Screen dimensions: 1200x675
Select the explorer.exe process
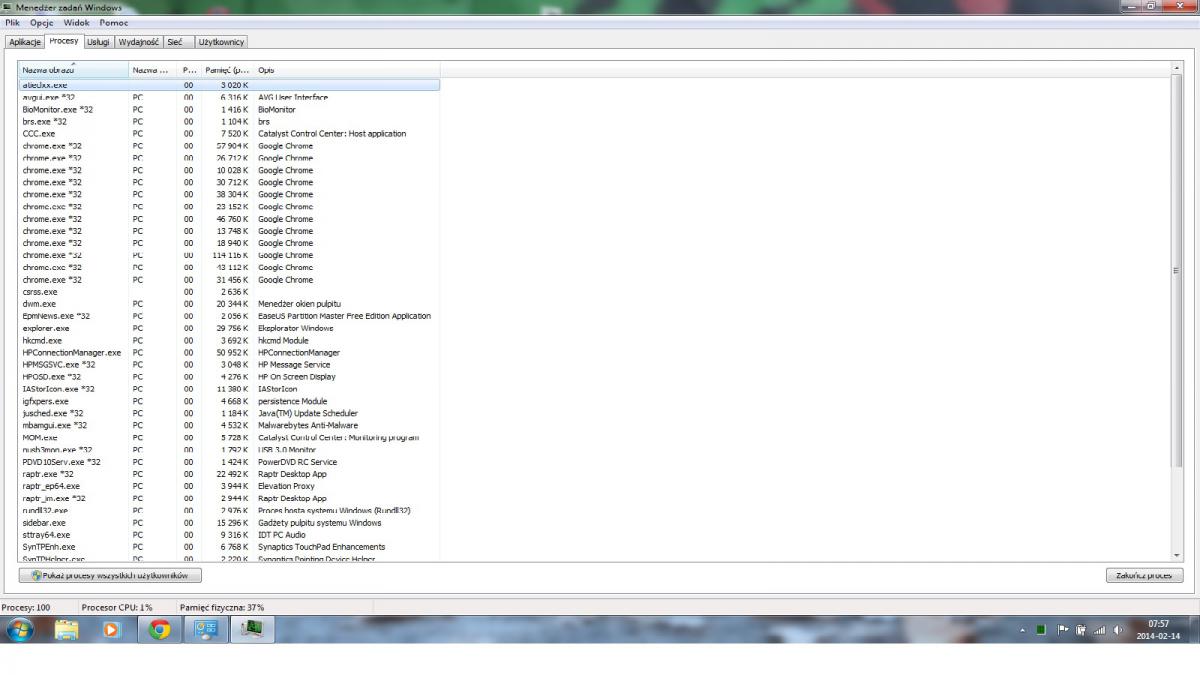tap(230, 328)
